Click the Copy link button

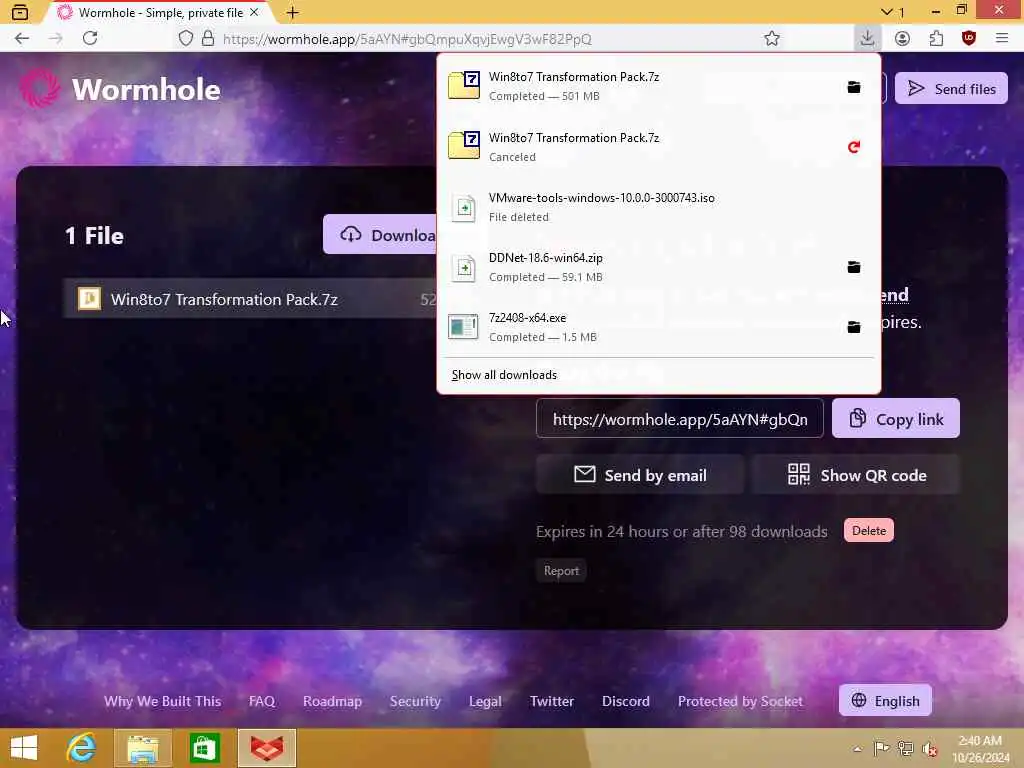(895, 419)
